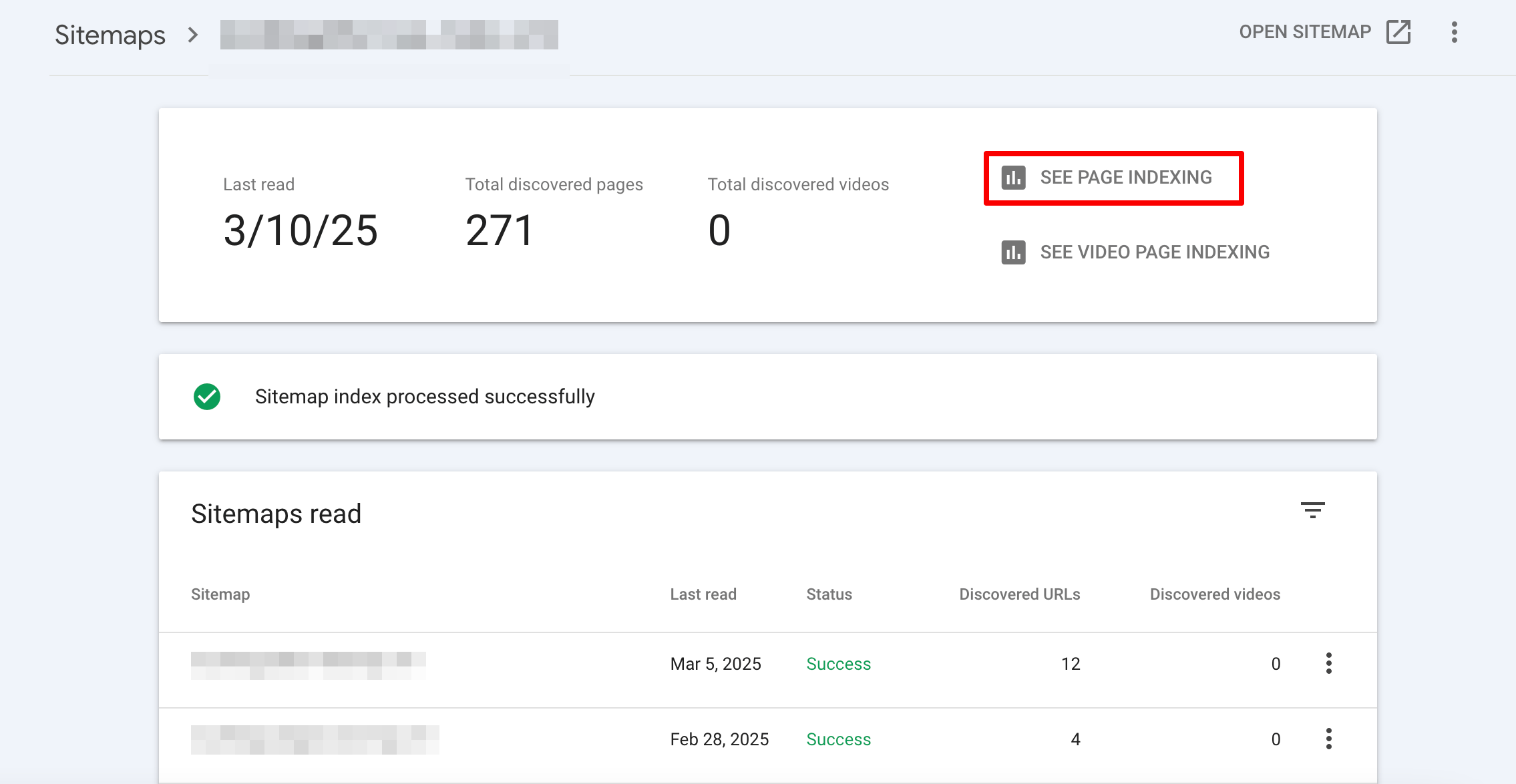Open the page-level three-dot overflow menu
Viewport: 1516px width, 784px height.
click(x=1455, y=31)
